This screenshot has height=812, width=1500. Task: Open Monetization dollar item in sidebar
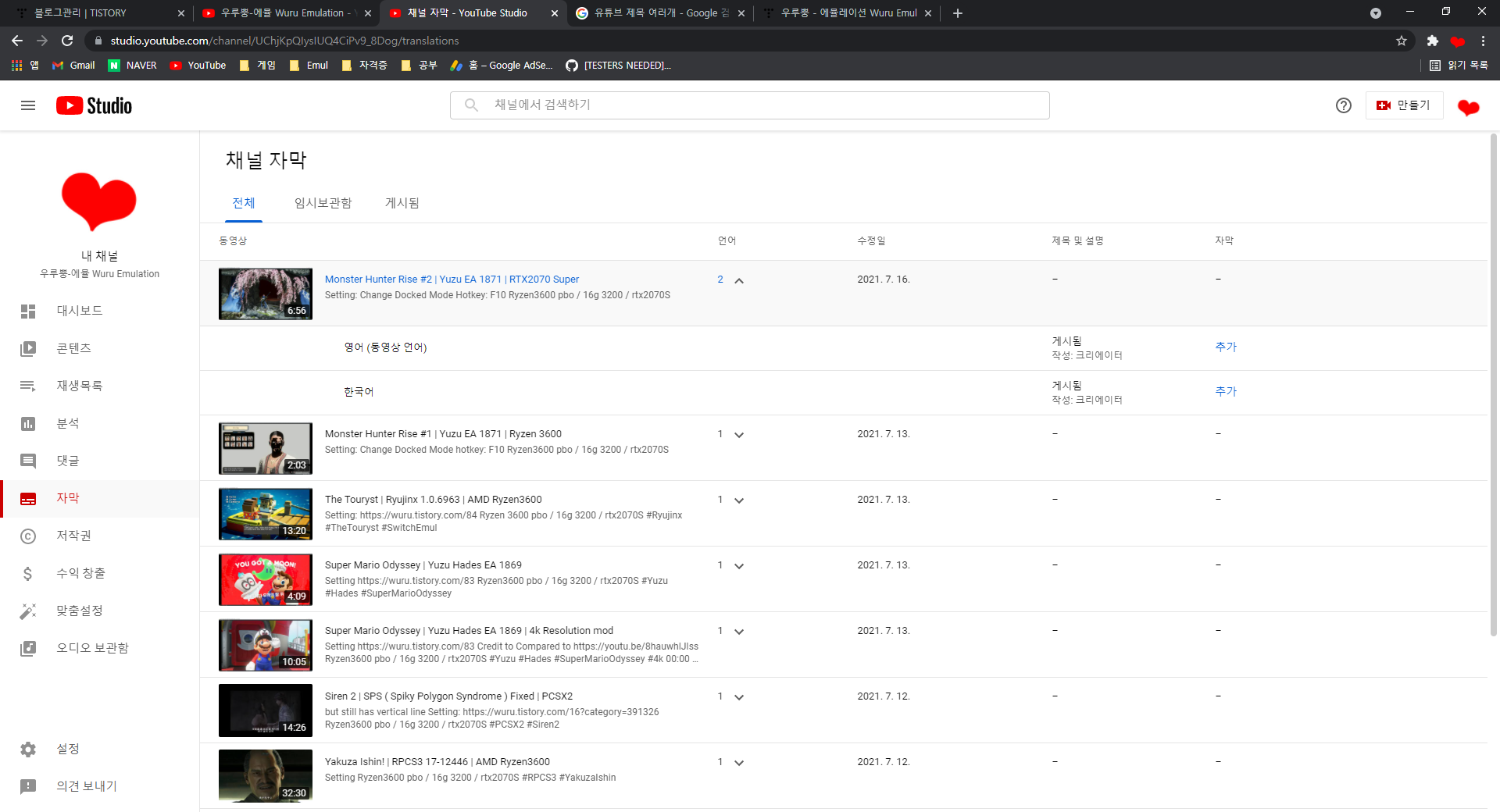pyautogui.click(x=99, y=573)
